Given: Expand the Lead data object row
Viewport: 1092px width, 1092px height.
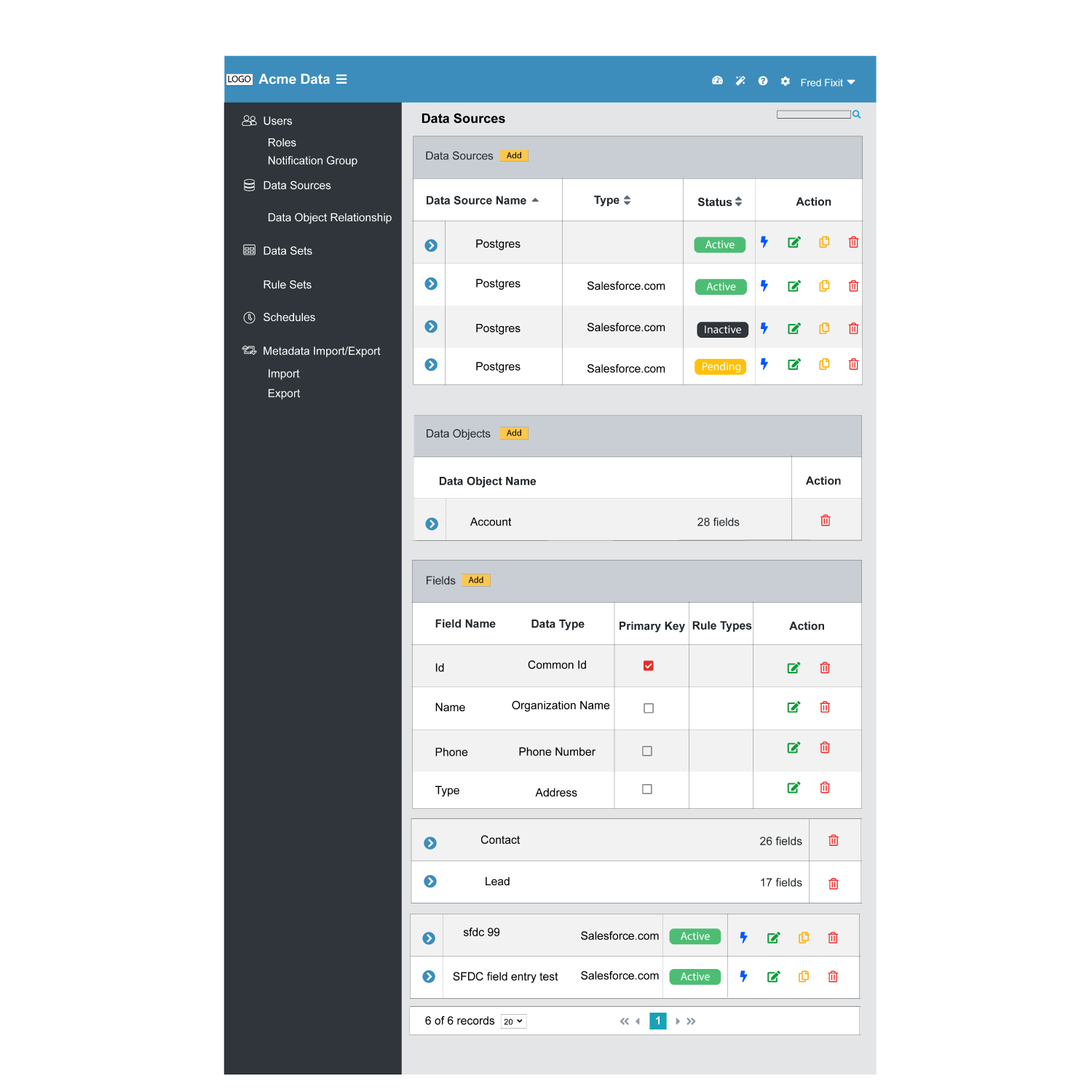Looking at the screenshot, I should [430, 882].
